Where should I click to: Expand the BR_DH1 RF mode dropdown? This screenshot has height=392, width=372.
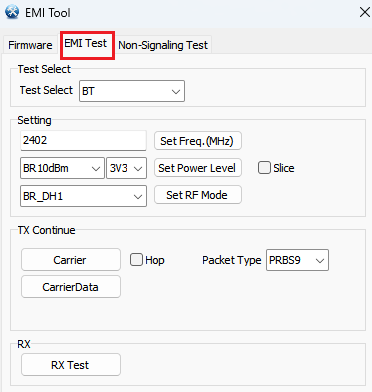point(83,196)
